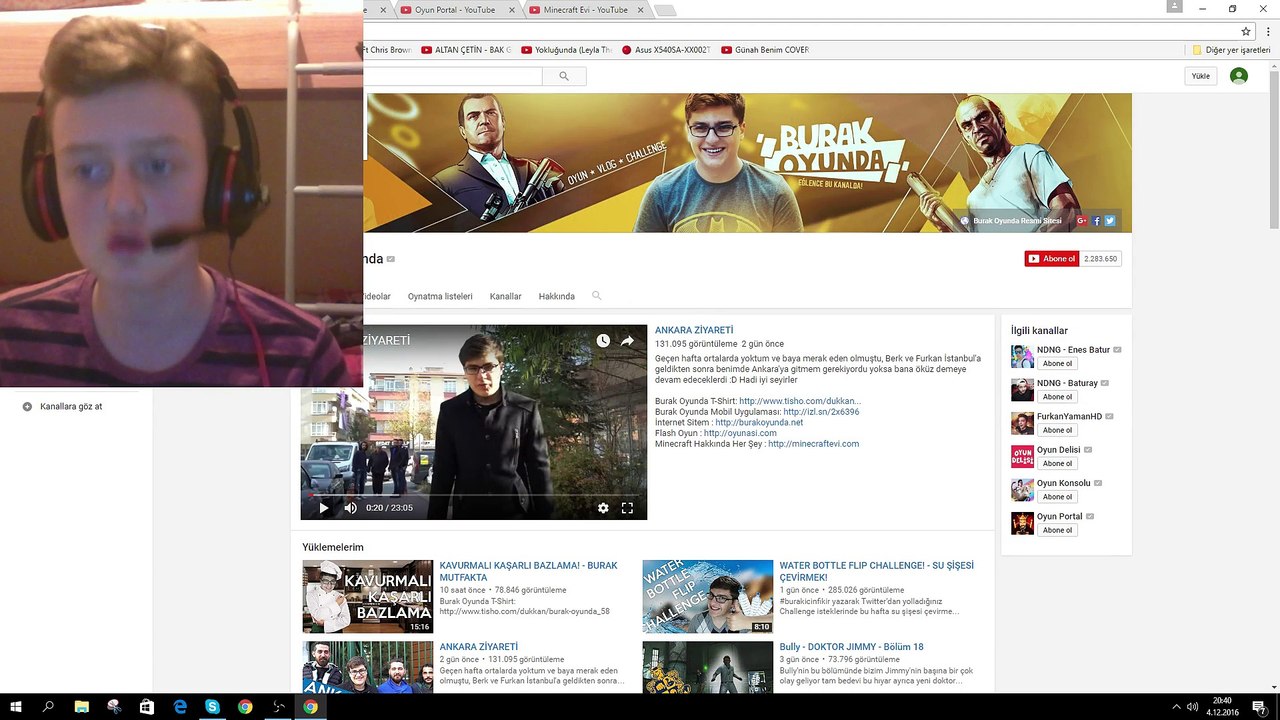Screen dimensions: 1280x720
Task: Open the Facebook link on the channel banner
Action: pos(1096,221)
